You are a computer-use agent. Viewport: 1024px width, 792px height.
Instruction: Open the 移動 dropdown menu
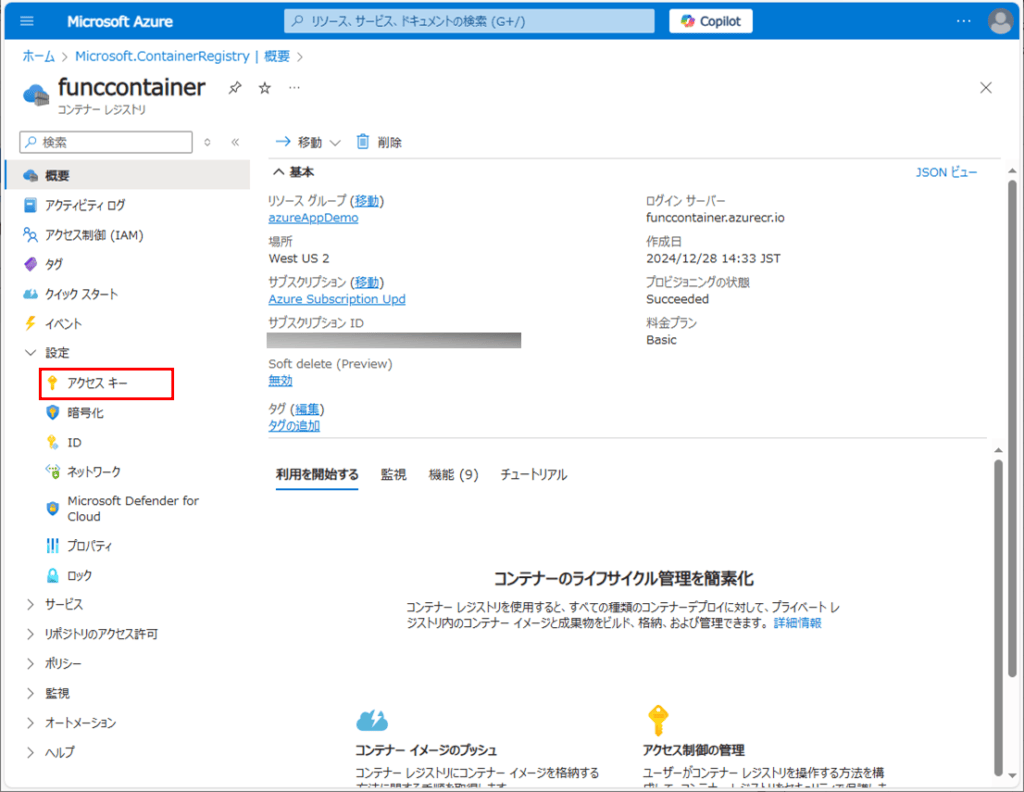(x=306, y=141)
